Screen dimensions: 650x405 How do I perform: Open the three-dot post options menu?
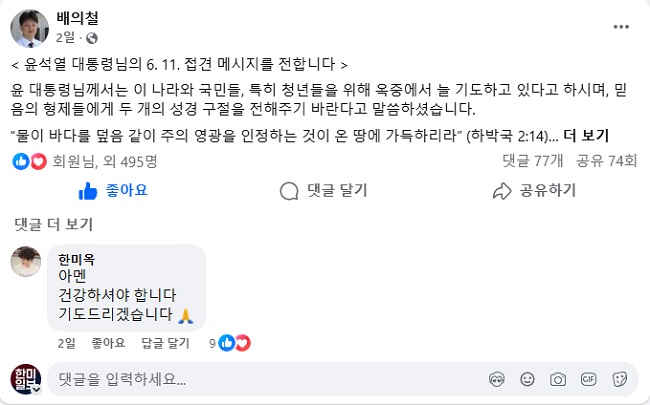(621, 27)
